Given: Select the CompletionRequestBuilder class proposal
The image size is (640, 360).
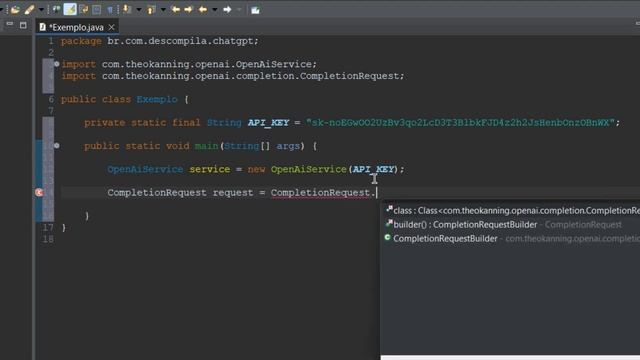Looking at the screenshot, I should click(512, 238).
